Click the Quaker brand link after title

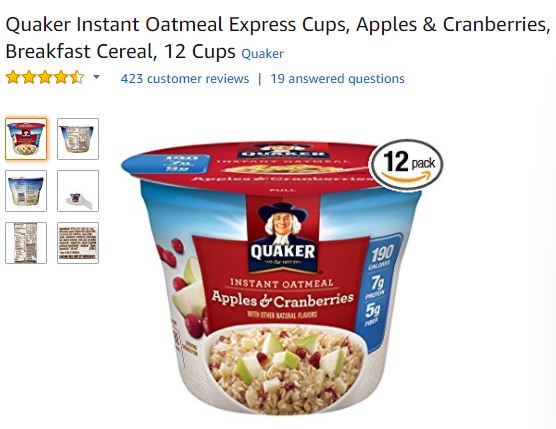pyautogui.click(x=262, y=54)
